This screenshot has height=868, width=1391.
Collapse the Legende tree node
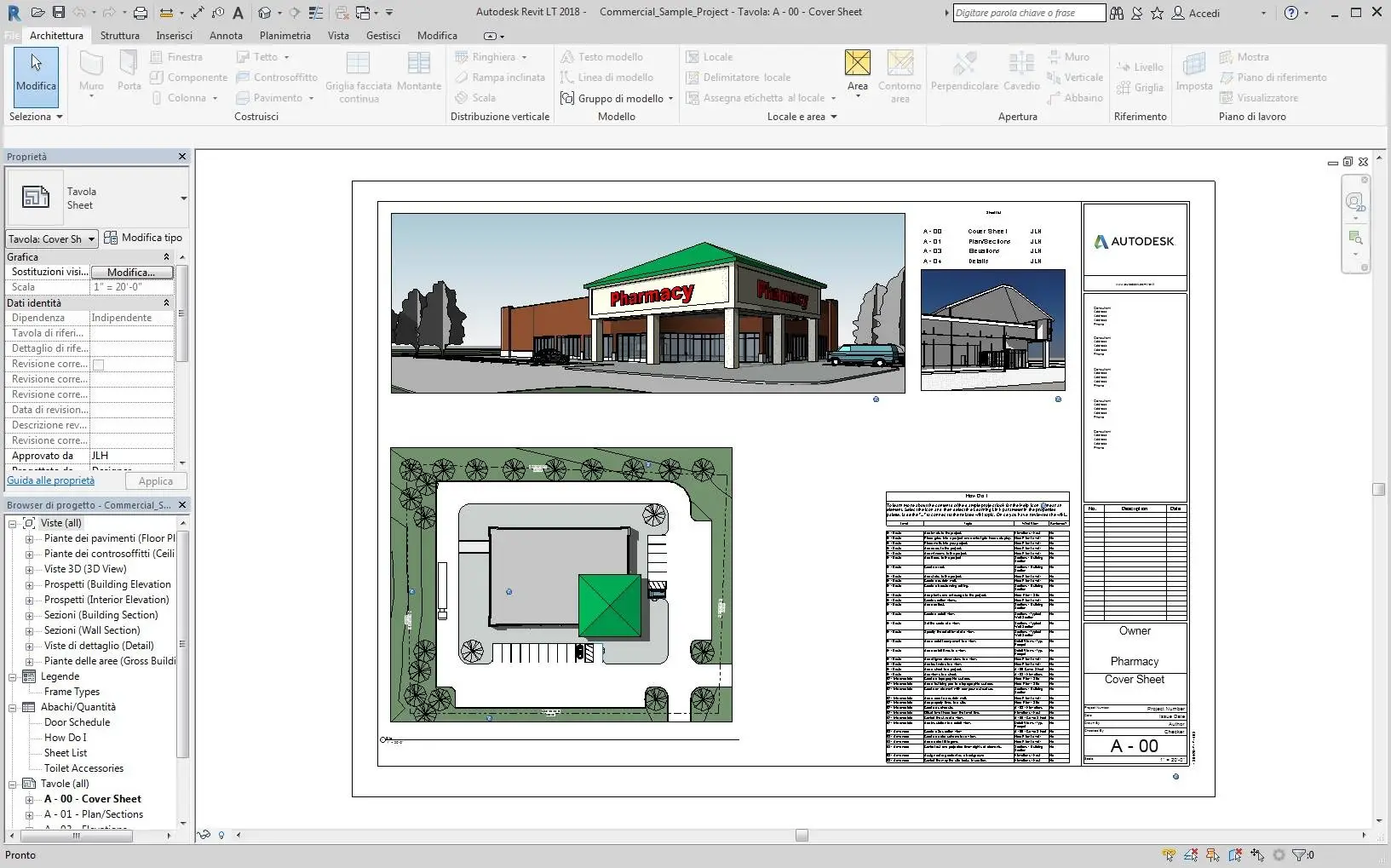13,676
